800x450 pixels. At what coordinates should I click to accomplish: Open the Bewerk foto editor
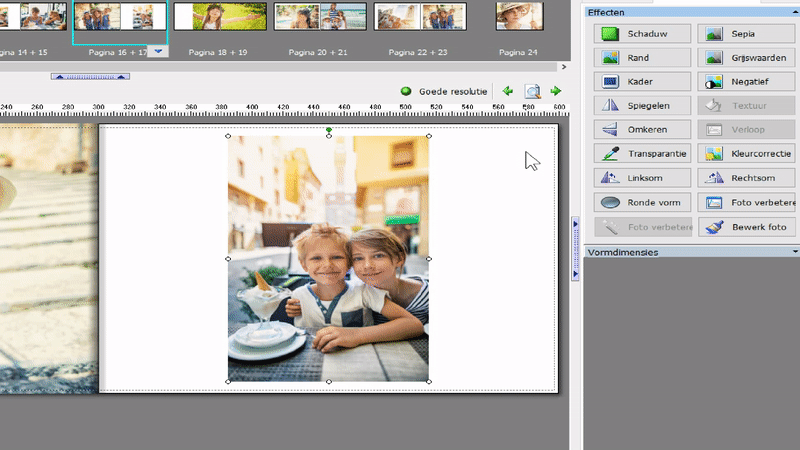(747, 227)
